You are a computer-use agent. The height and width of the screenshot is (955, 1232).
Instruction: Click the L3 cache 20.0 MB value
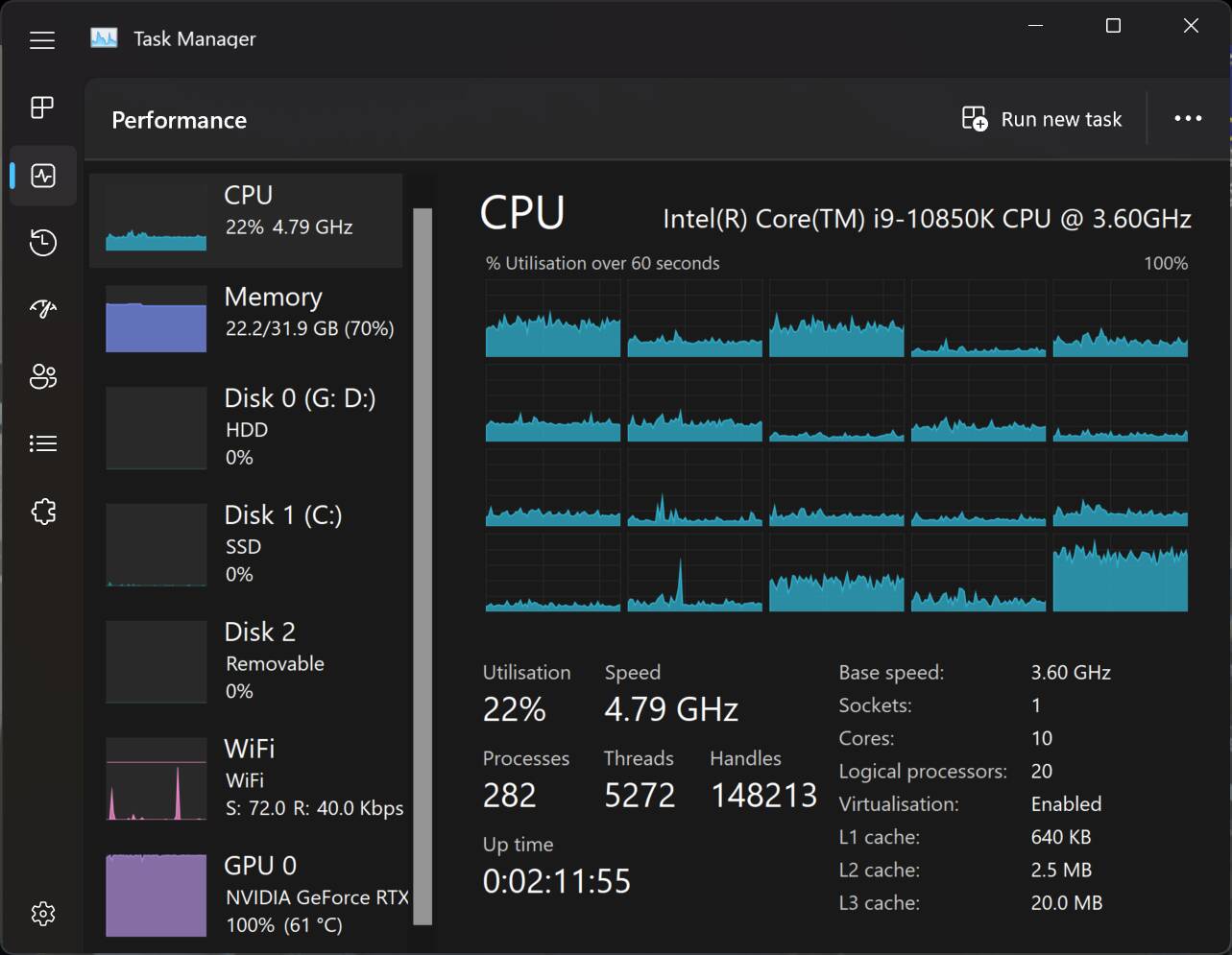click(1067, 903)
